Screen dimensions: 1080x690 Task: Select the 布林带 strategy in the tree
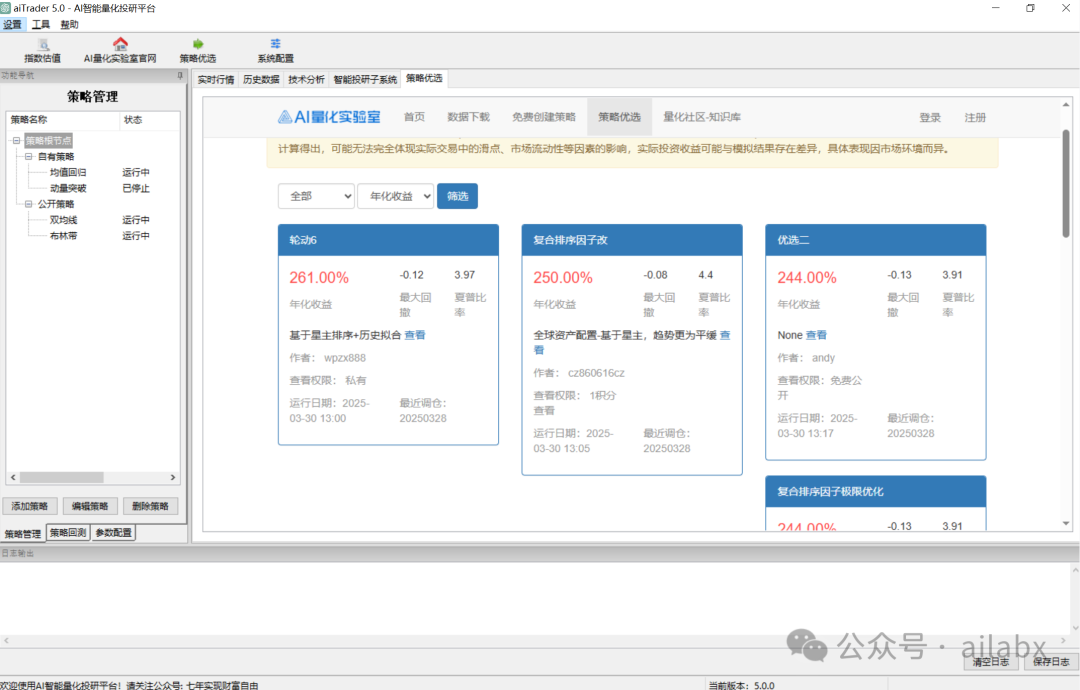tap(64, 235)
